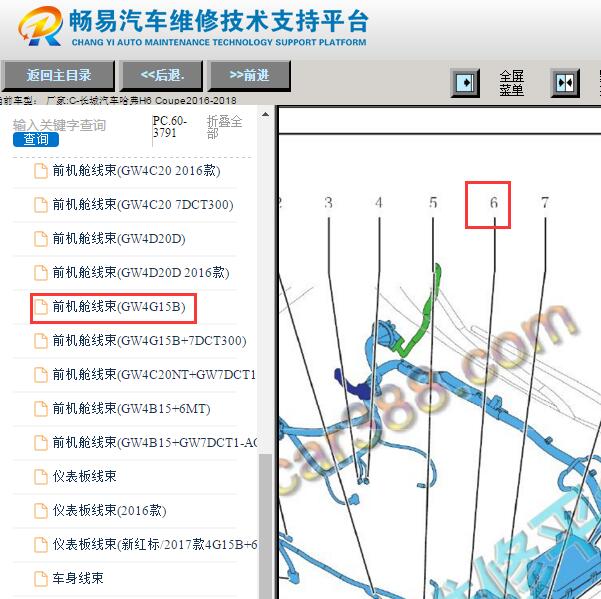Click the 返回主目录 button
This screenshot has height=599, width=601.
pos(58,75)
